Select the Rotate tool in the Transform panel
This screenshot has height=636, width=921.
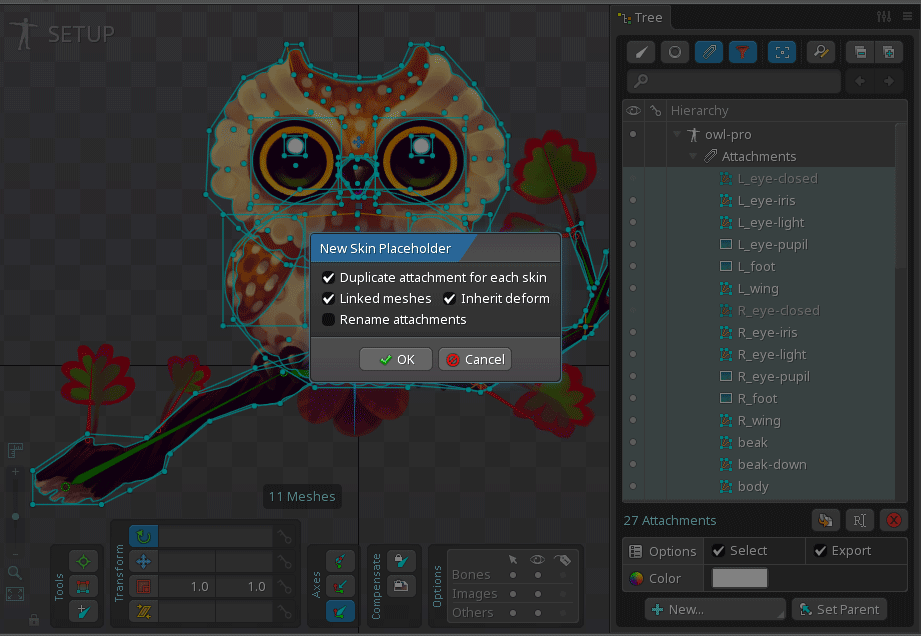141,537
